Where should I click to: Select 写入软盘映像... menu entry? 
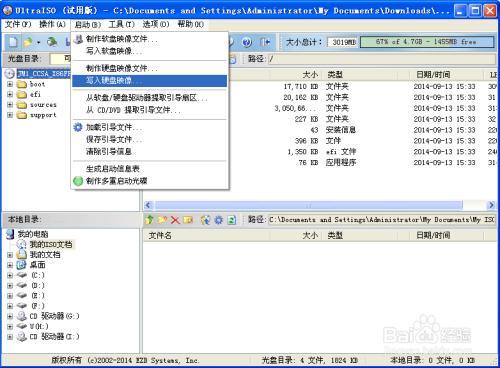(x=150, y=51)
